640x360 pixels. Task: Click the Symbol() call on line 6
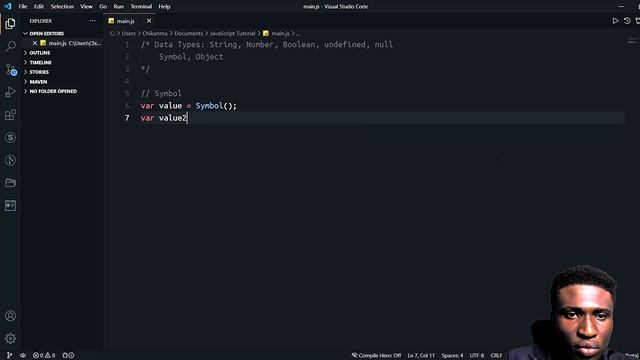[216, 106]
